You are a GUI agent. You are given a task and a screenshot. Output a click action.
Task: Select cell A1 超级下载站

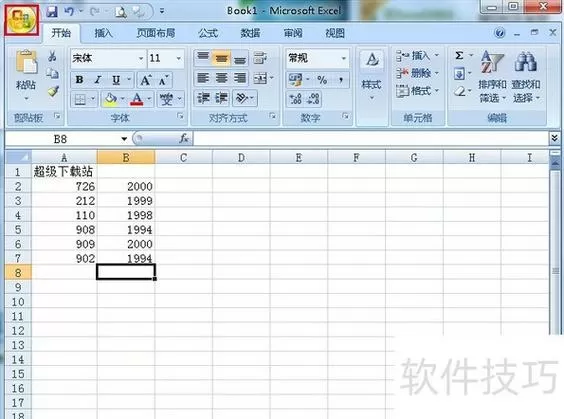click(64, 172)
